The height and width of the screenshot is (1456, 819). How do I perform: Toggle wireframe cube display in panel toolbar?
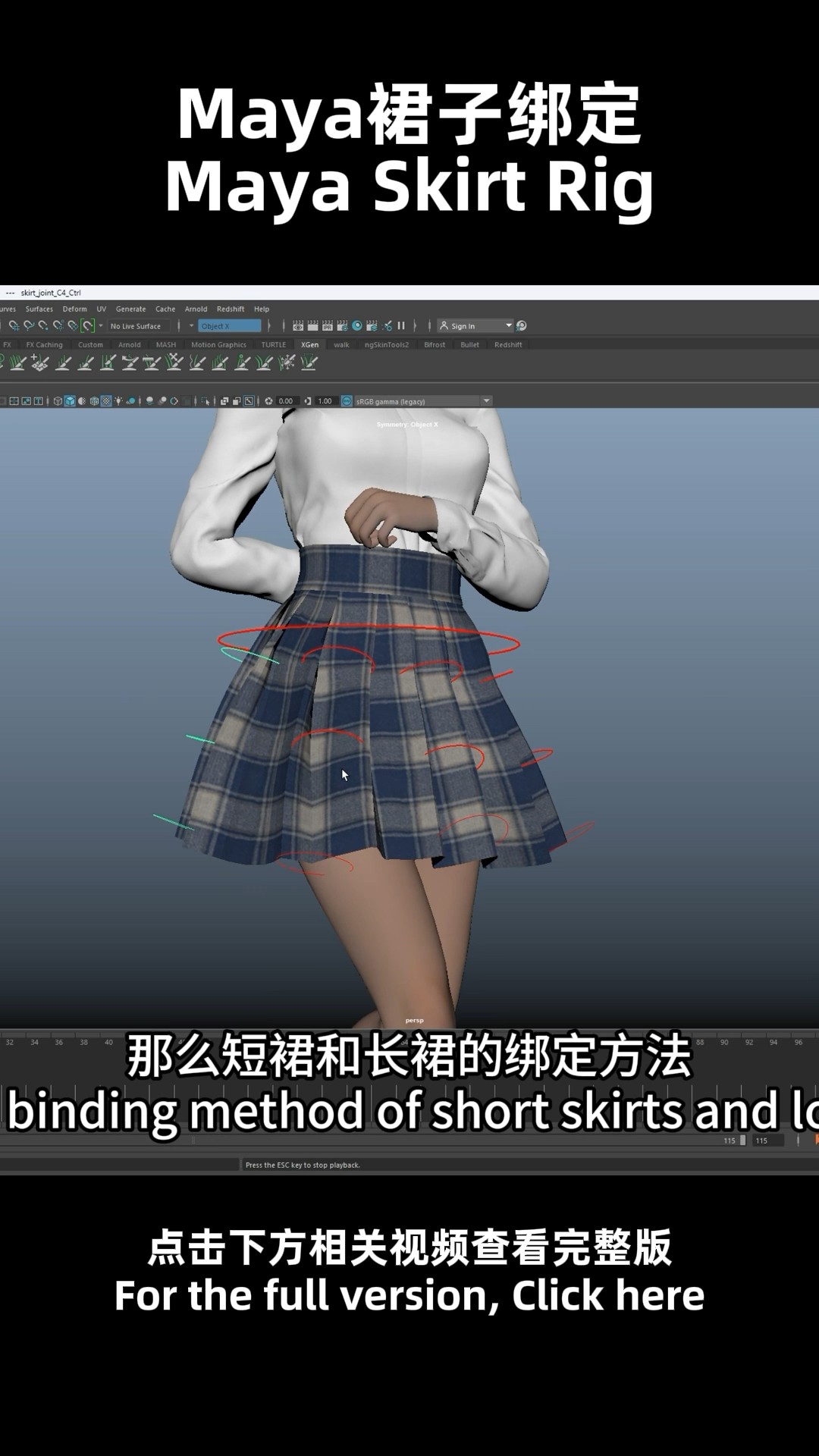coord(58,400)
